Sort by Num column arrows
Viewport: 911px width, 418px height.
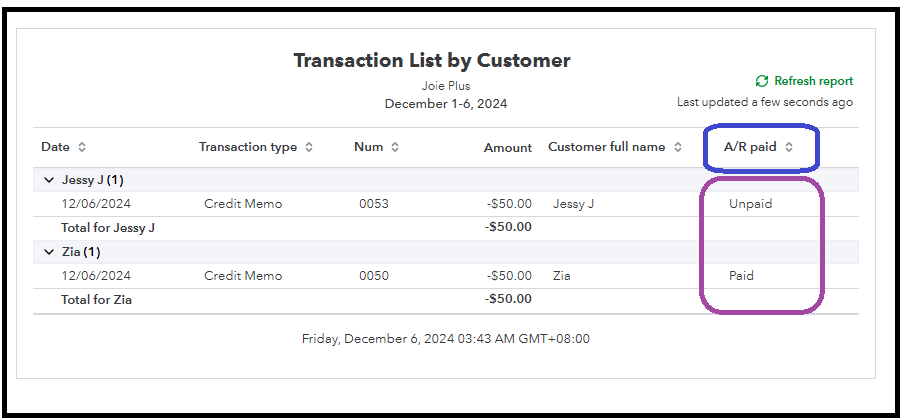(395, 147)
